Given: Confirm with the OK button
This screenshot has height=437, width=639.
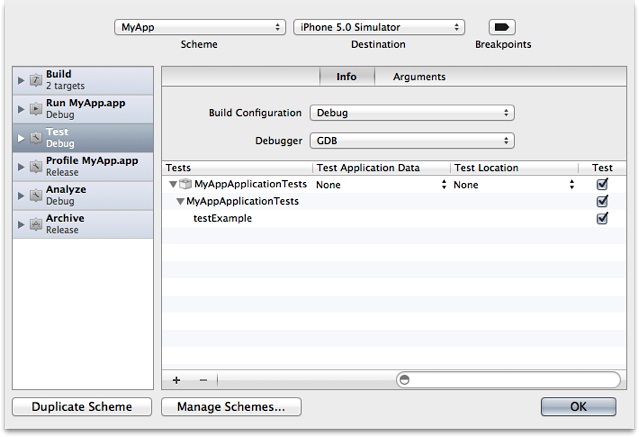Looking at the screenshot, I should pyautogui.click(x=578, y=407).
